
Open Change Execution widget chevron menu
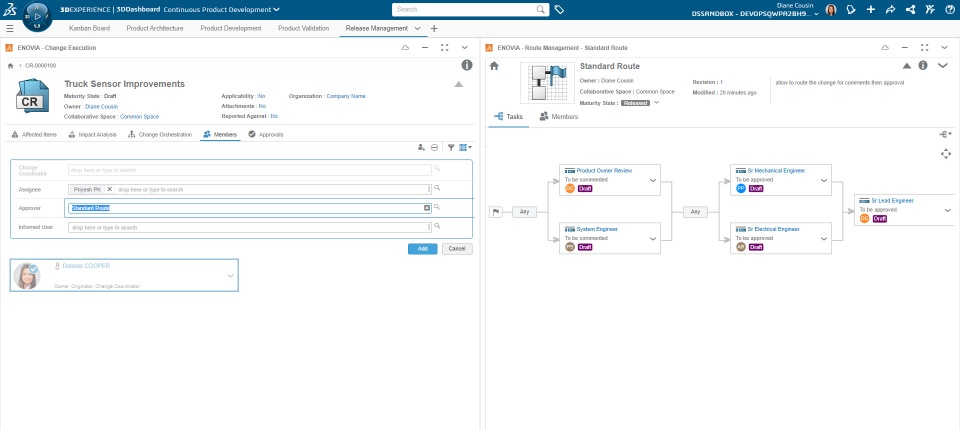pos(465,48)
